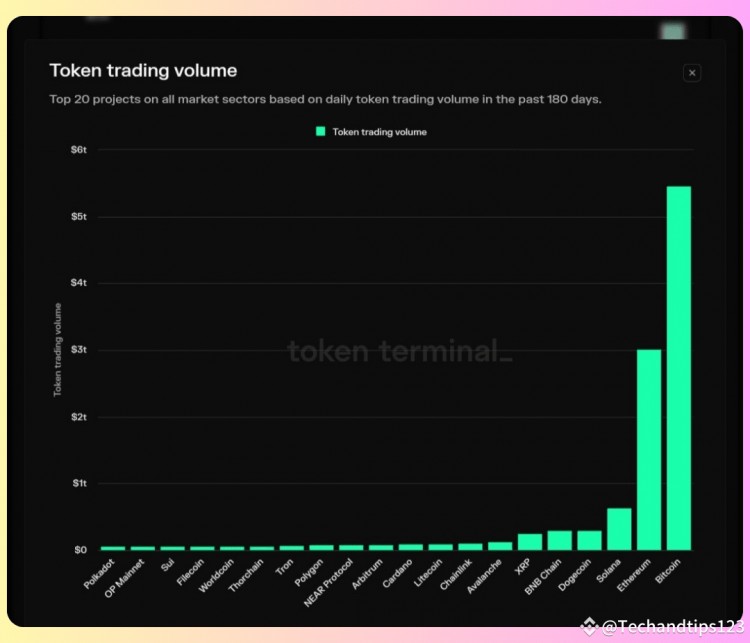Screen dimensions: 750x643
Task: Select the XRP bar
Action: (x=529, y=541)
